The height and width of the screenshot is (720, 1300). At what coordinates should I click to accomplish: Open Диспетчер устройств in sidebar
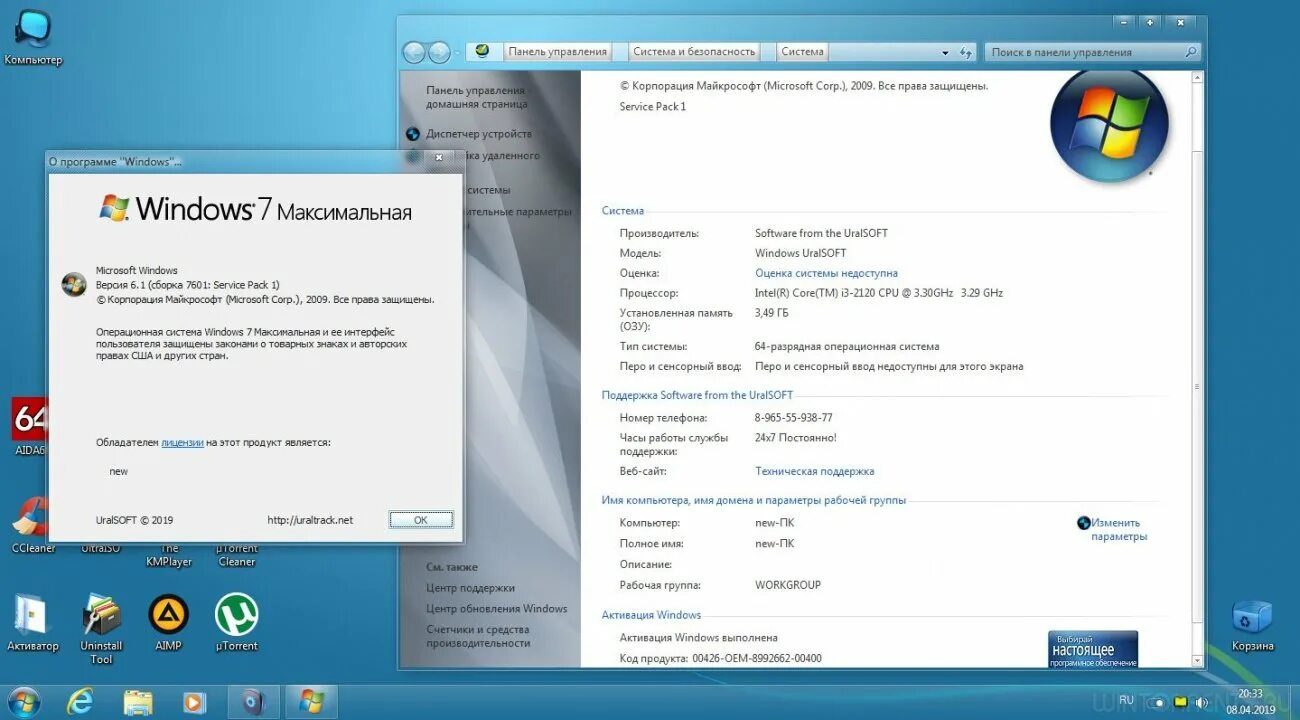(x=479, y=134)
